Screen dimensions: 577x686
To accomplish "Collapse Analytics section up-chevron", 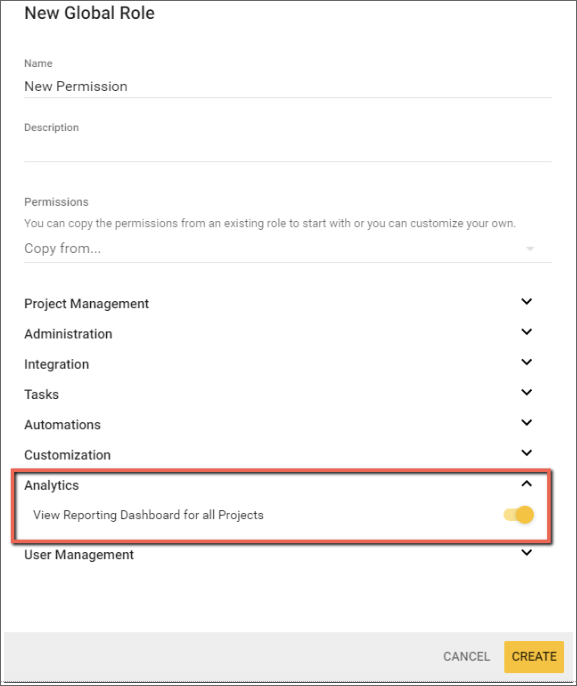I will click(x=527, y=483).
